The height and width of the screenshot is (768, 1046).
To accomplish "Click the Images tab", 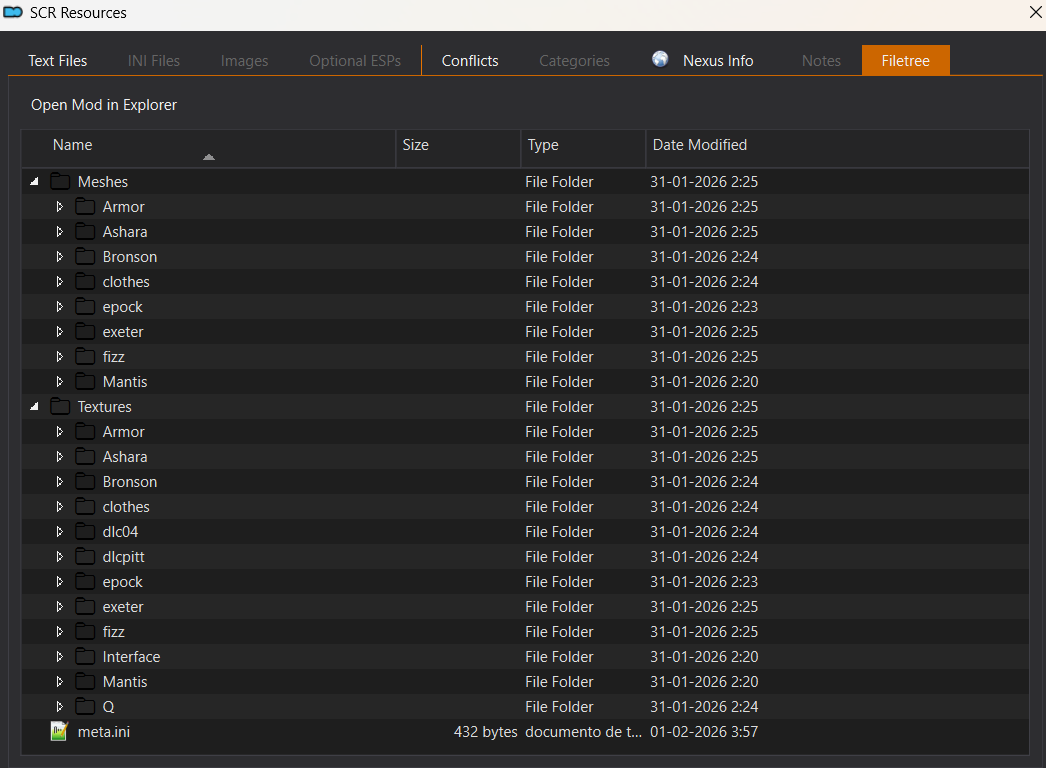I will [x=244, y=61].
